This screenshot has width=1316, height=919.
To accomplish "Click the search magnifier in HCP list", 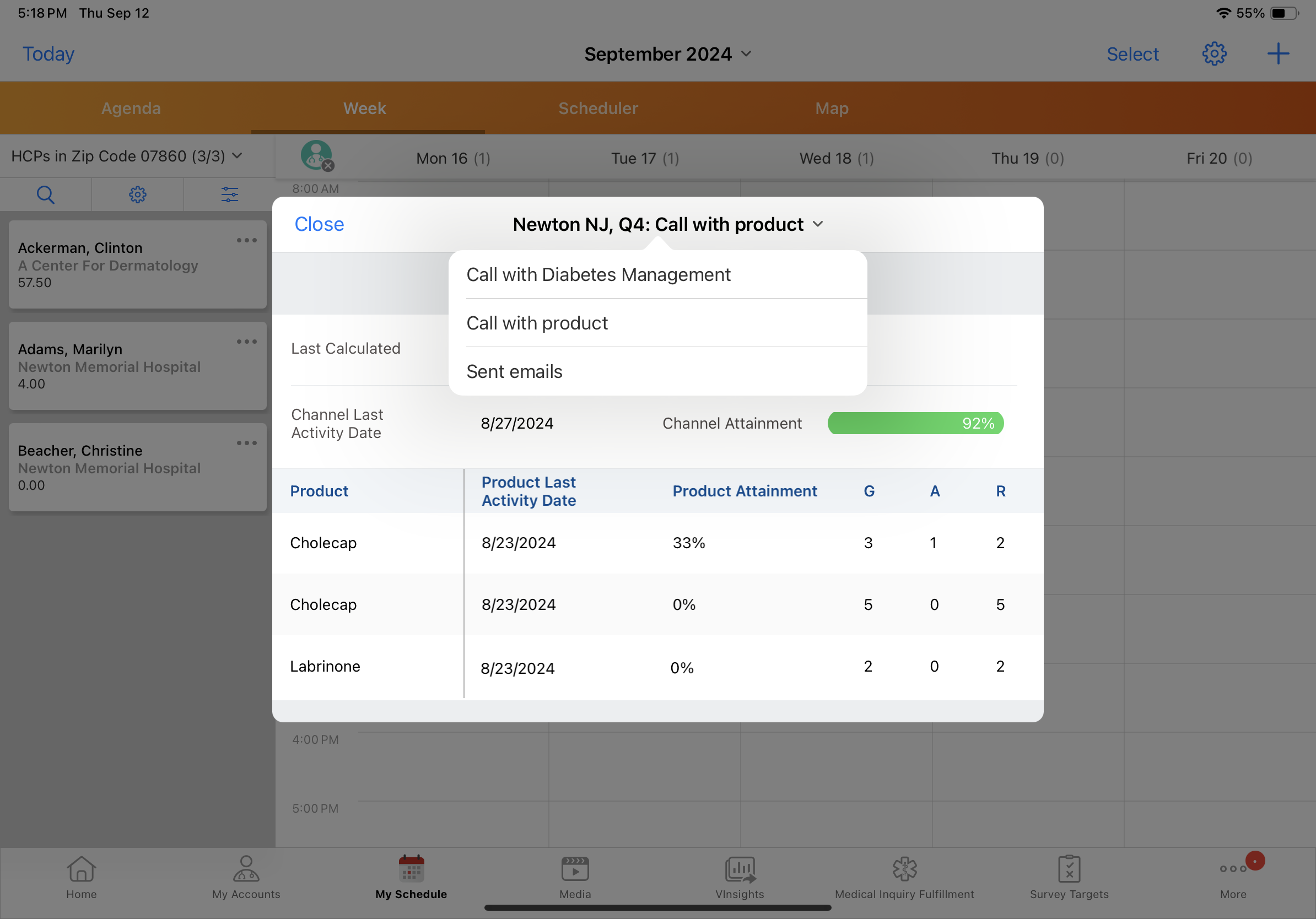I will (x=45, y=195).
